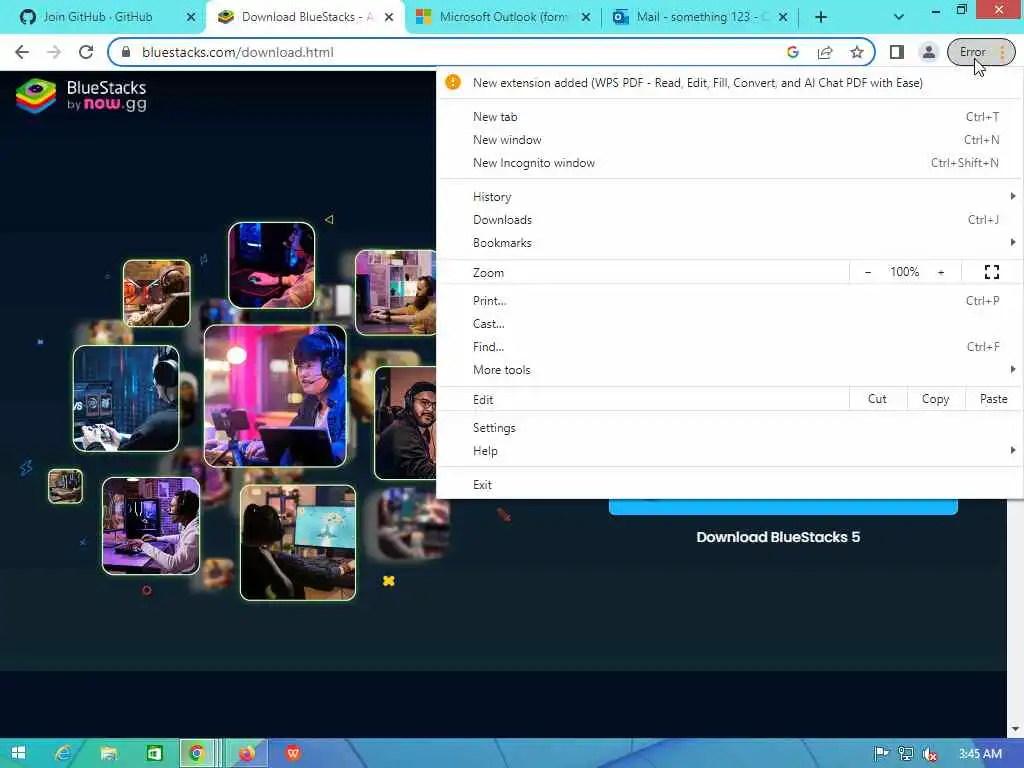This screenshot has width=1024, height=768.
Task: Share this page via share icon
Action: coord(825,52)
